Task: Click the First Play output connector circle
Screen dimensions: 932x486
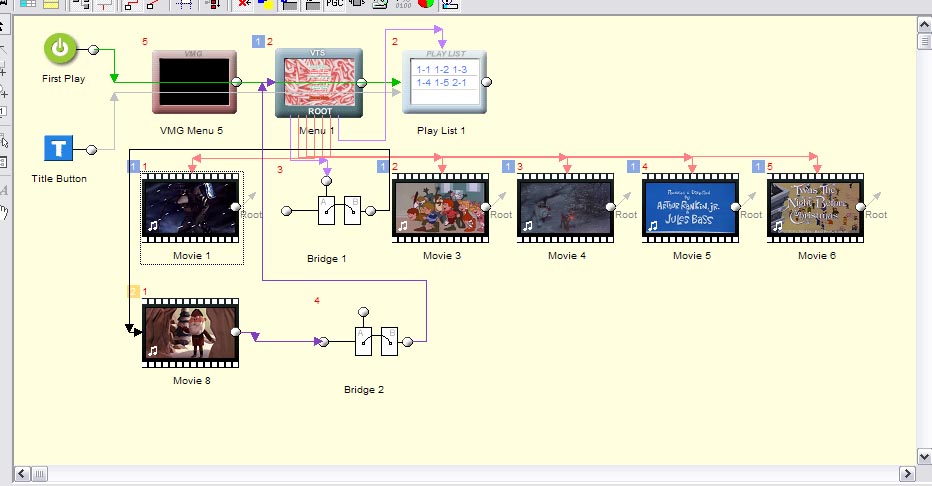Action: coord(93,50)
